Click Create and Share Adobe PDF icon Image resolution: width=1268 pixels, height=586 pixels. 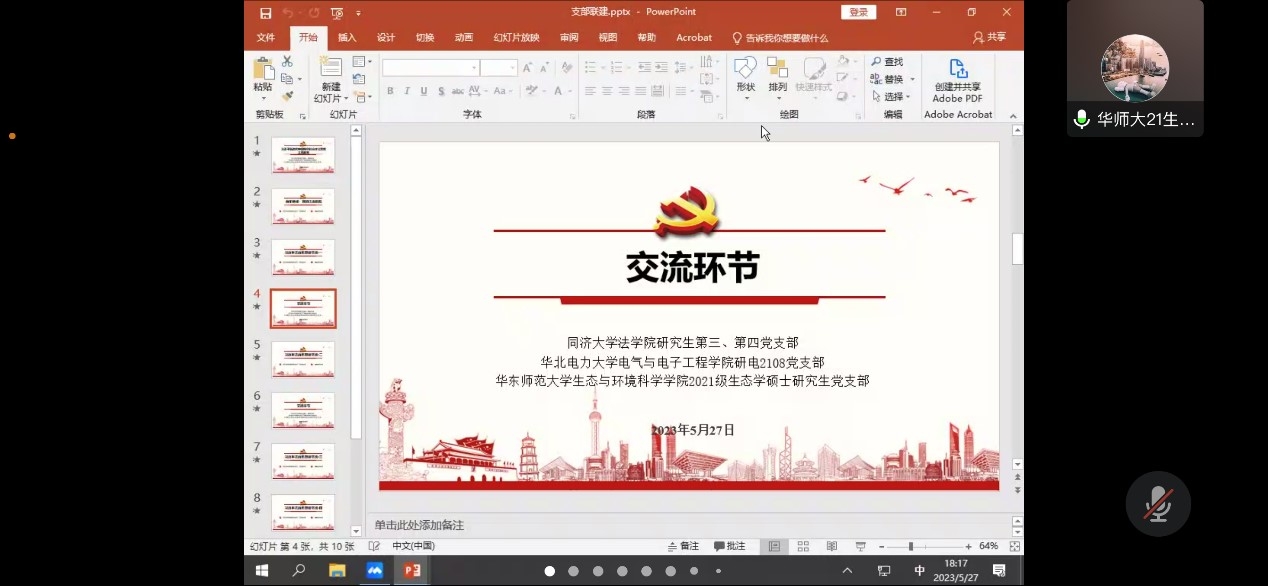957,70
